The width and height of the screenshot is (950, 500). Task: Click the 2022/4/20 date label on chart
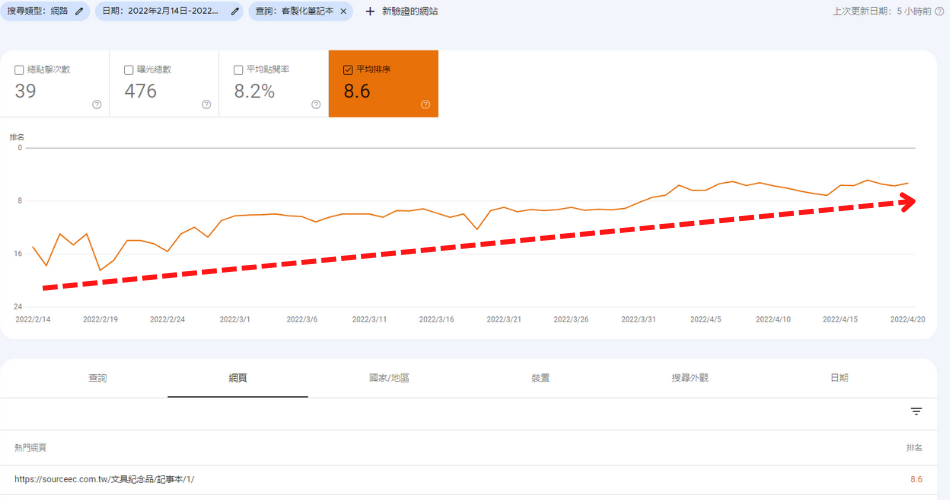pyautogui.click(x=908, y=319)
